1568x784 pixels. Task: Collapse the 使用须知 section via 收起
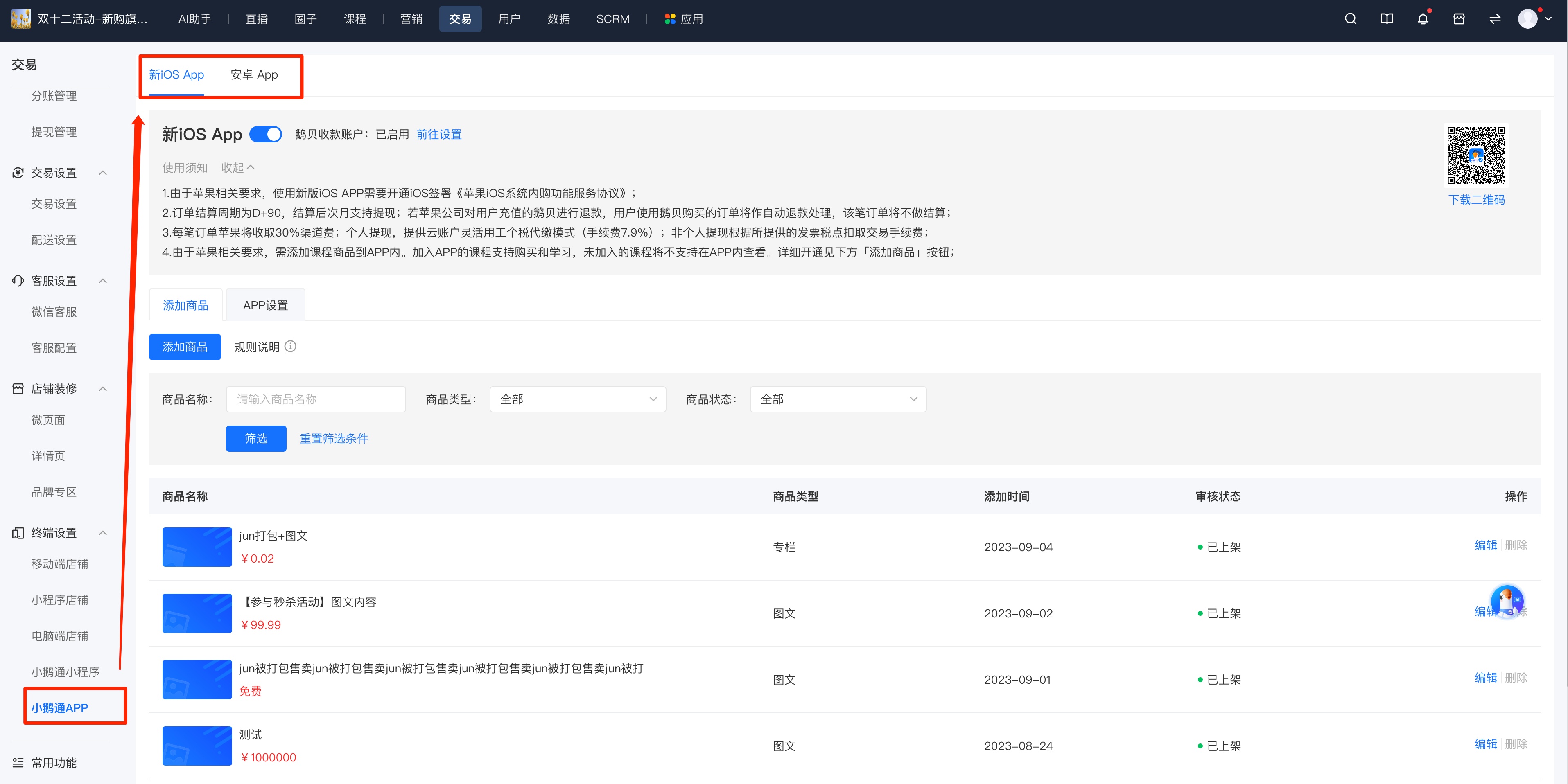[x=237, y=167]
